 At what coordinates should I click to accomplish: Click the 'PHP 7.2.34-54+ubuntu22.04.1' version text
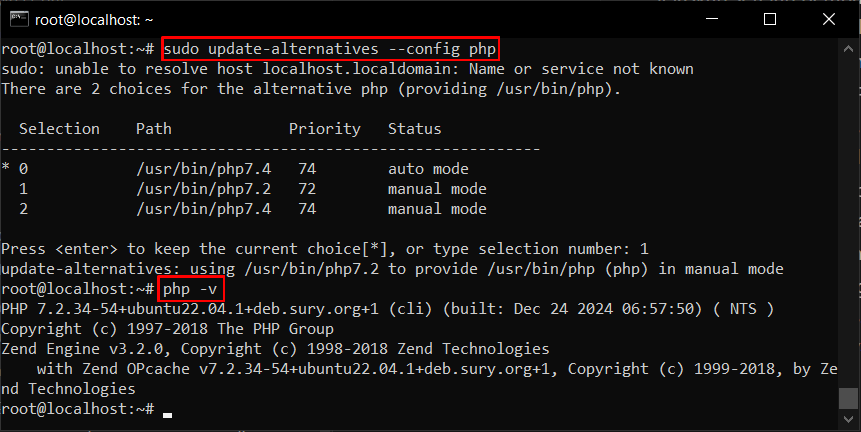tap(190, 309)
